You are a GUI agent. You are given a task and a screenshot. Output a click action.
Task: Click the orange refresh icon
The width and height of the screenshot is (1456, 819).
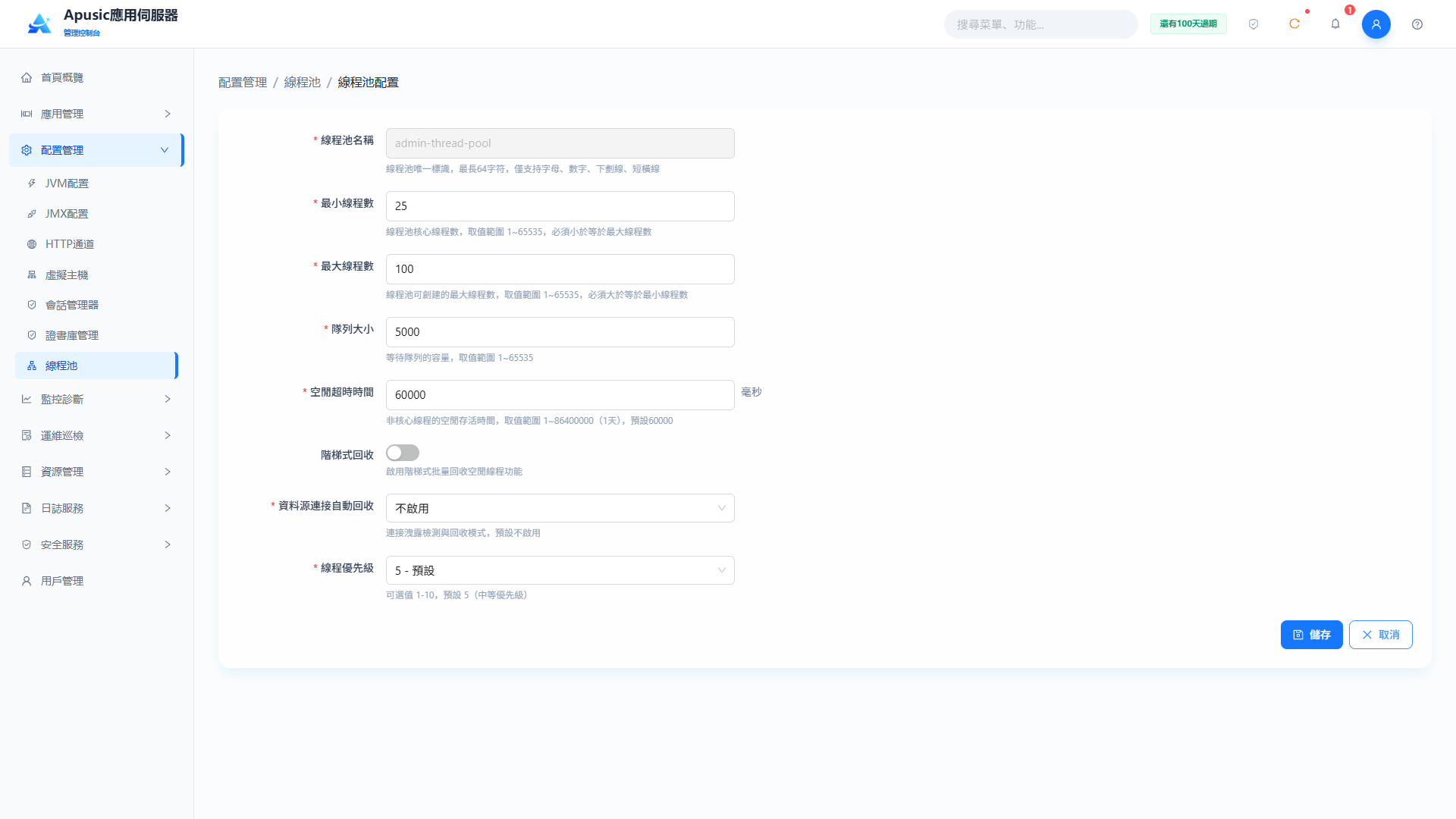pyautogui.click(x=1294, y=24)
